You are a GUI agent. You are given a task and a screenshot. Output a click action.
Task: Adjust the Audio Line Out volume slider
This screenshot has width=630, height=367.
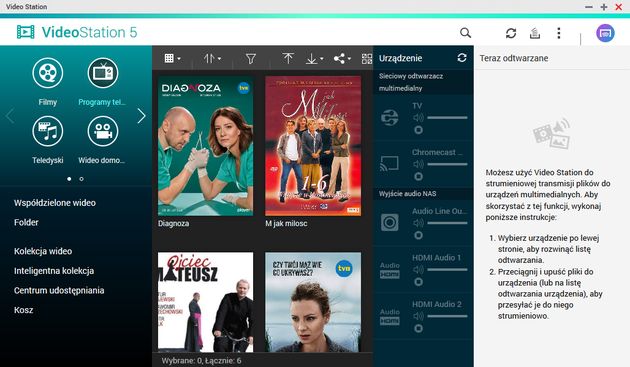[x=447, y=223]
